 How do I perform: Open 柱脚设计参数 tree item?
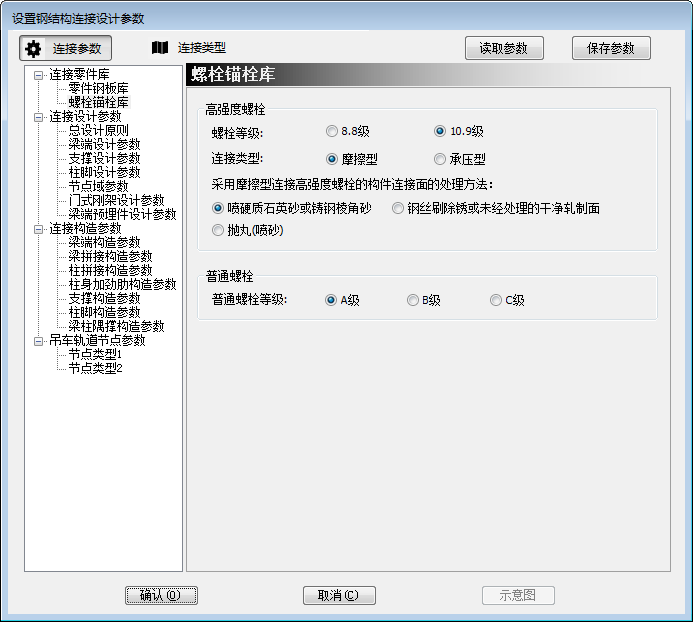(104, 173)
